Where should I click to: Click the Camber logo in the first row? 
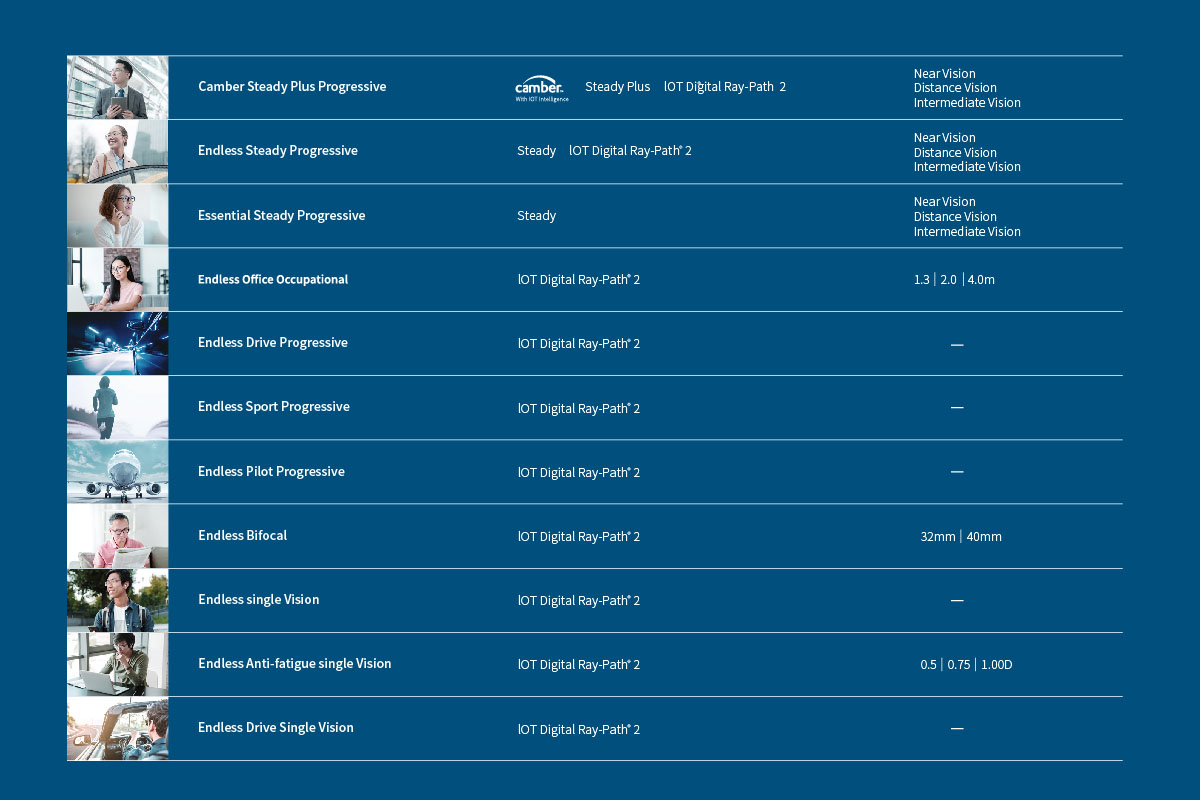(x=542, y=90)
